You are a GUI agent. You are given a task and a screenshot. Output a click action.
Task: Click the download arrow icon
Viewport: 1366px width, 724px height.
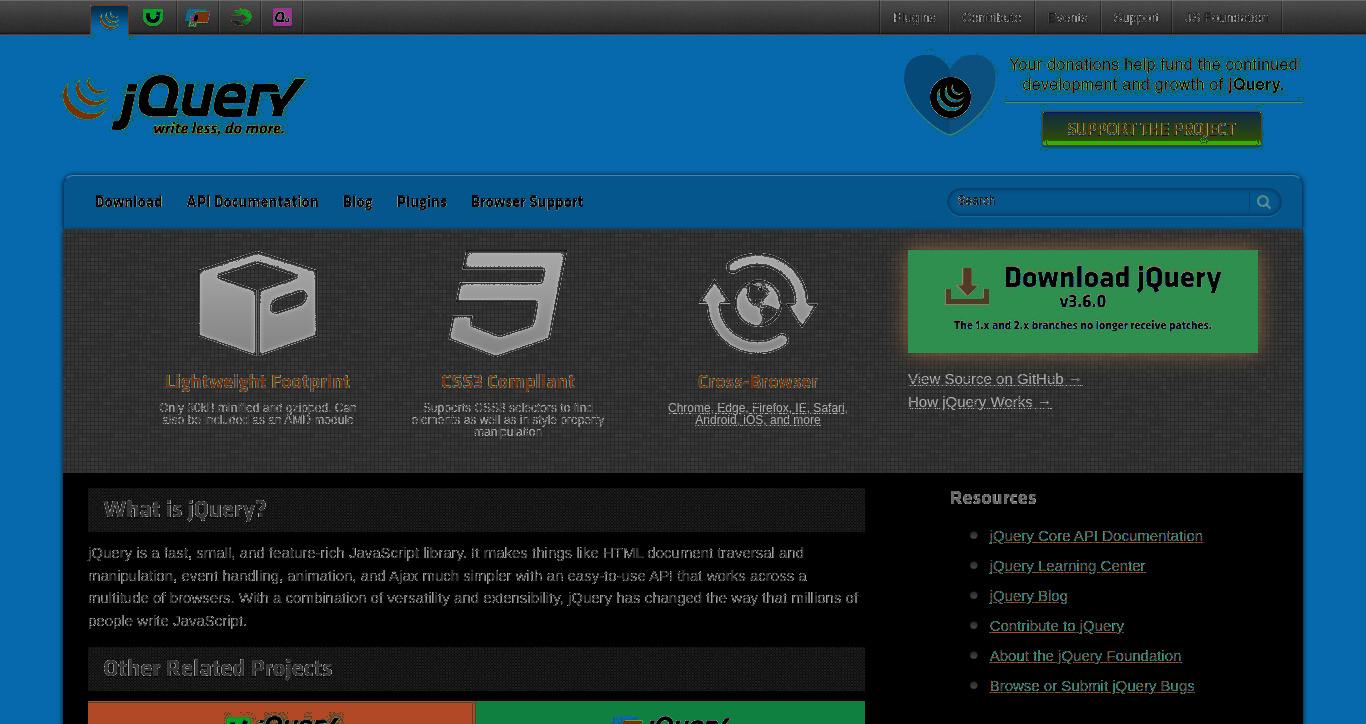(x=967, y=286)
